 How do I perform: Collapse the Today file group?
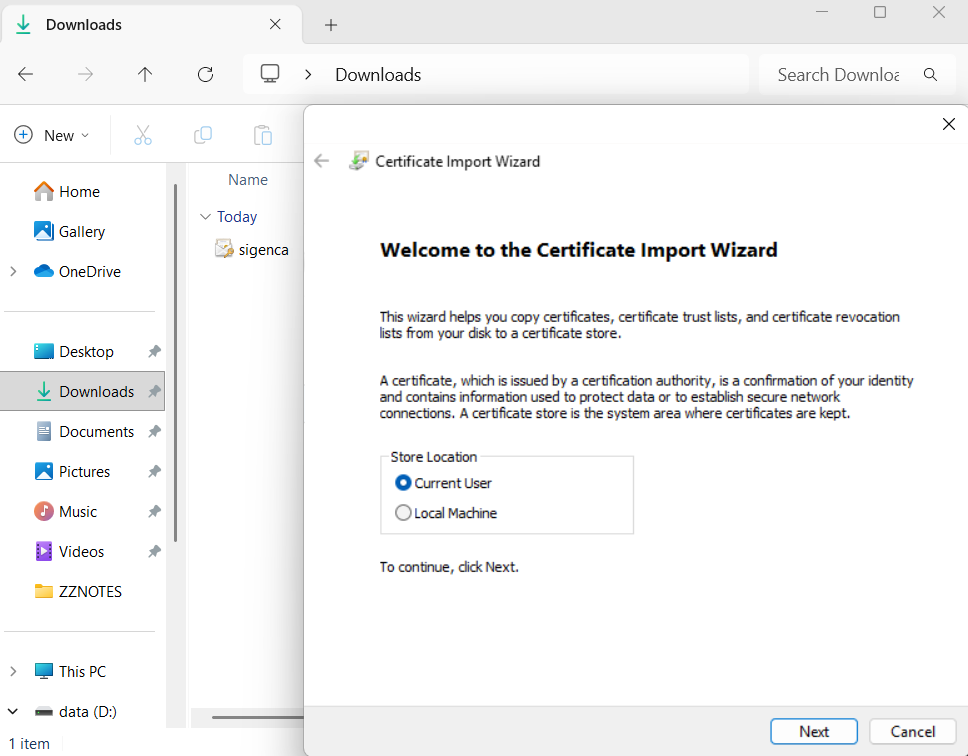coord(205,217)
